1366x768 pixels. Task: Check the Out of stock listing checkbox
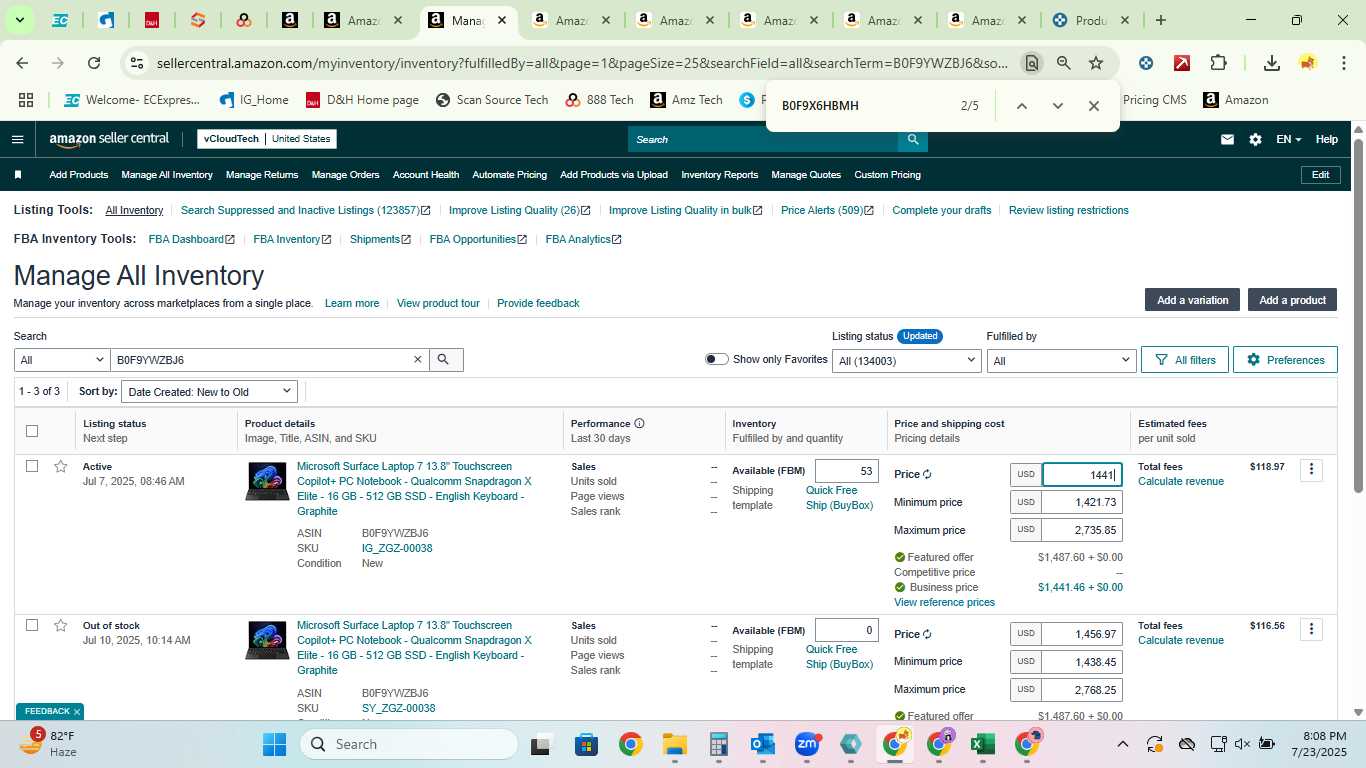tap(32, 625)
